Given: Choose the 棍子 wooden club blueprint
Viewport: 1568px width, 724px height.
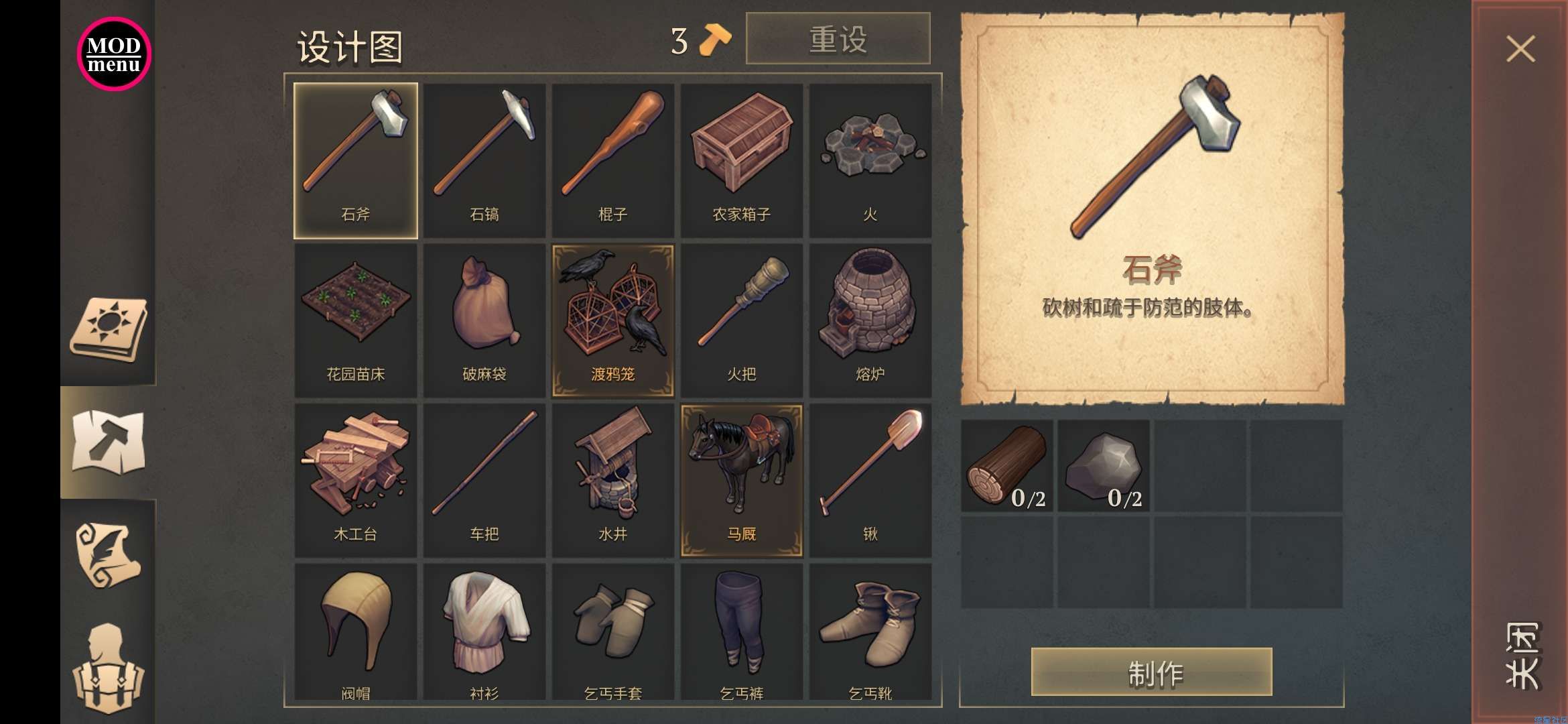Looking at the screenshot, I should tap(612, 161).
